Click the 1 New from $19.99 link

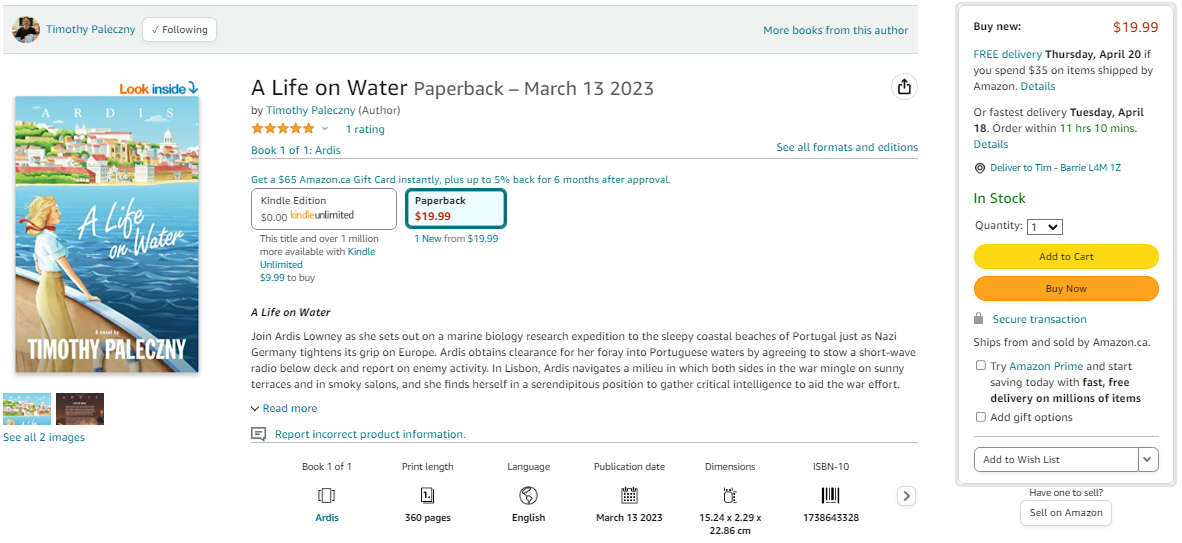click(x=456, y=238)
